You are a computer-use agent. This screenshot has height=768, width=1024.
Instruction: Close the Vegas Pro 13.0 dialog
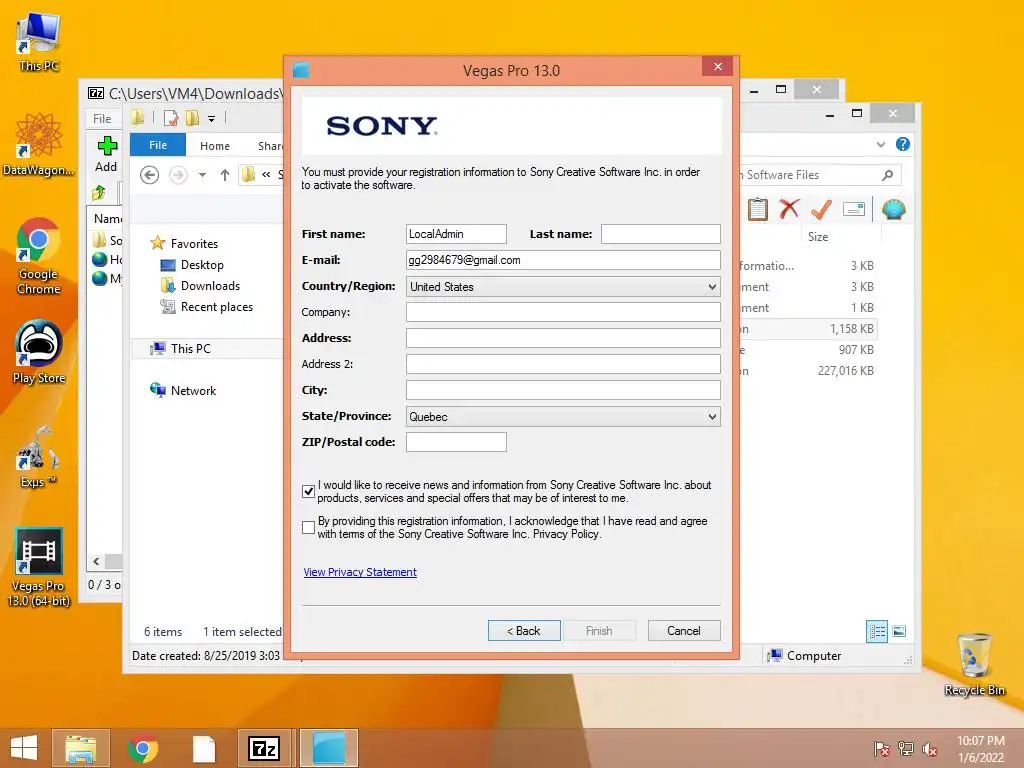(x=718, y=67)
